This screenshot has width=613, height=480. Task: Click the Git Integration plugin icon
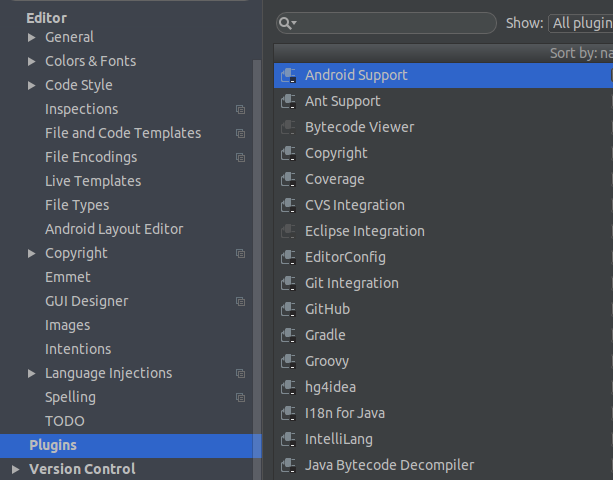pyautogui.click(x=289, y=283)
